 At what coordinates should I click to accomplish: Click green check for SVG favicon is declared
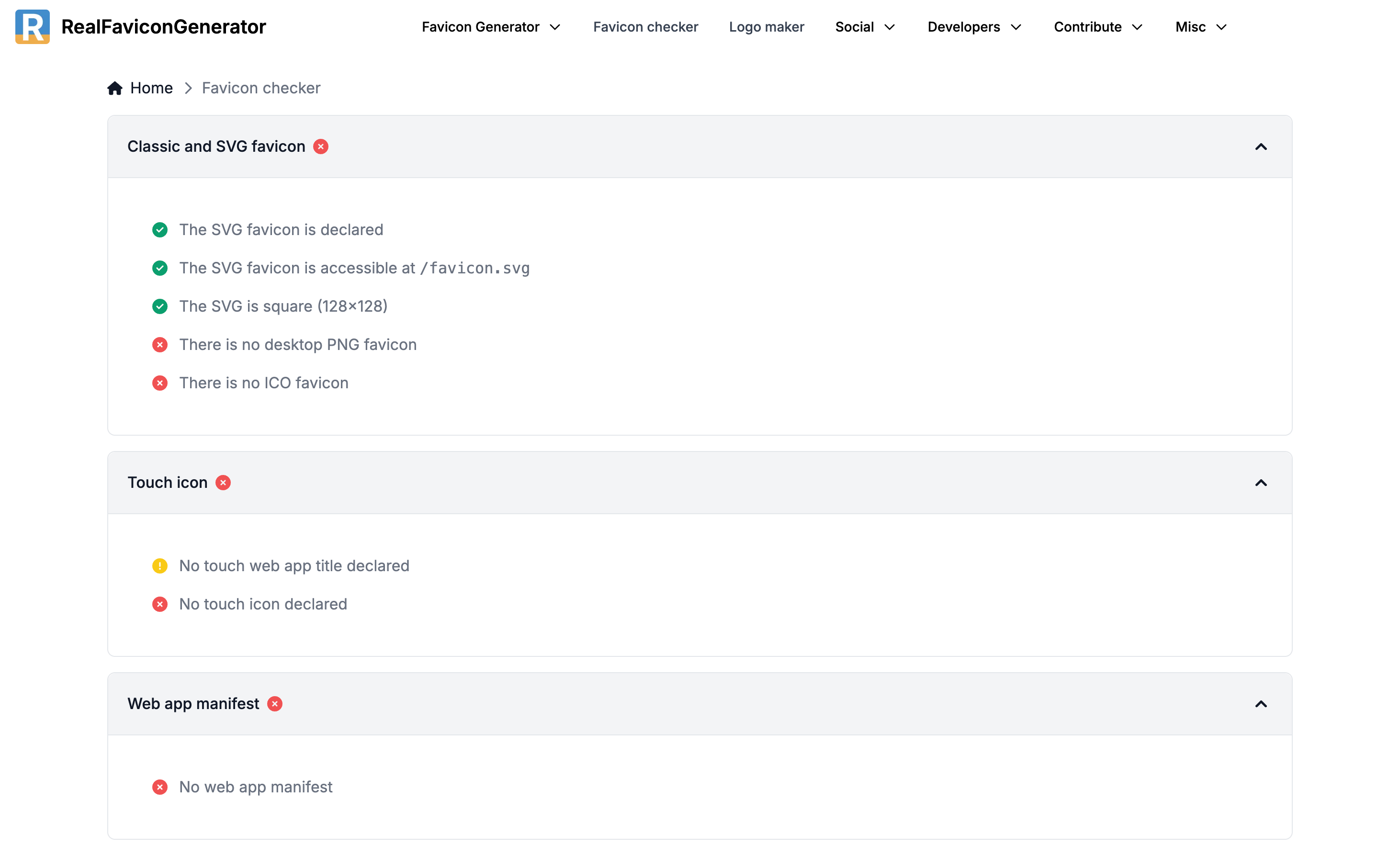click(159, 230)
